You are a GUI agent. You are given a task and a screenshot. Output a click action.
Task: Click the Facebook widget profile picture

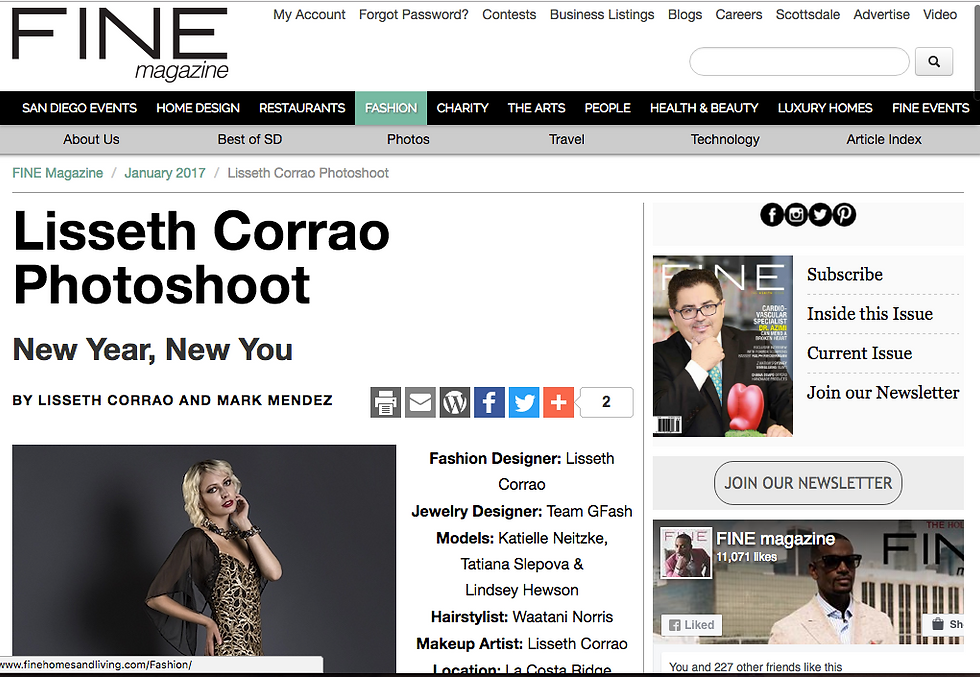pyautogui.click(x=686, y=553)
